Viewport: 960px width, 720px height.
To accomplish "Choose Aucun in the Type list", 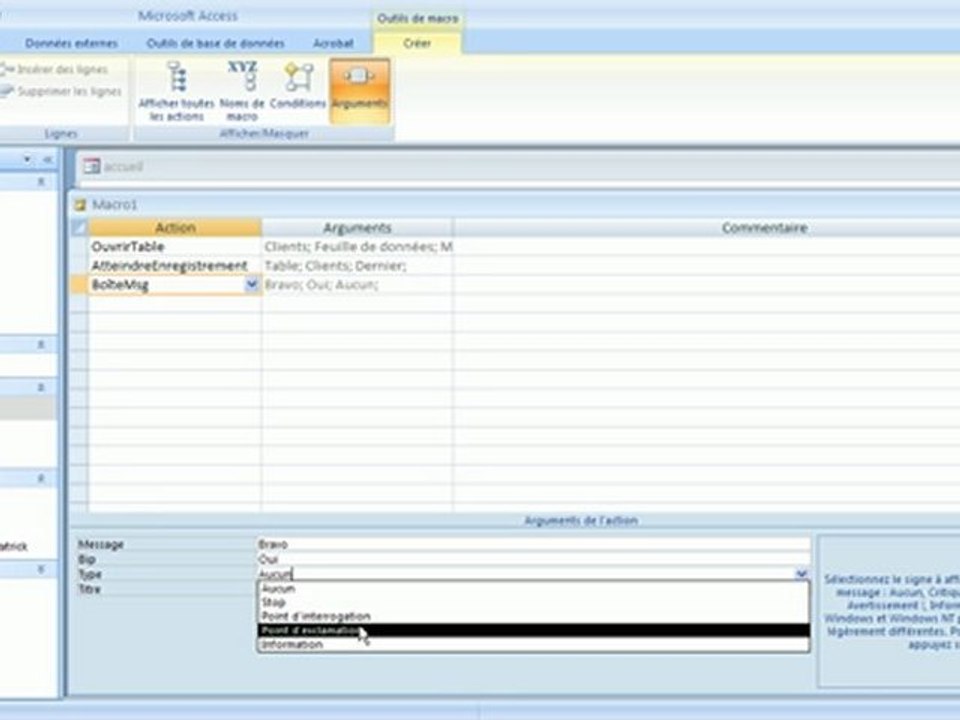I will pyautogui.click(x=533, y=588).
